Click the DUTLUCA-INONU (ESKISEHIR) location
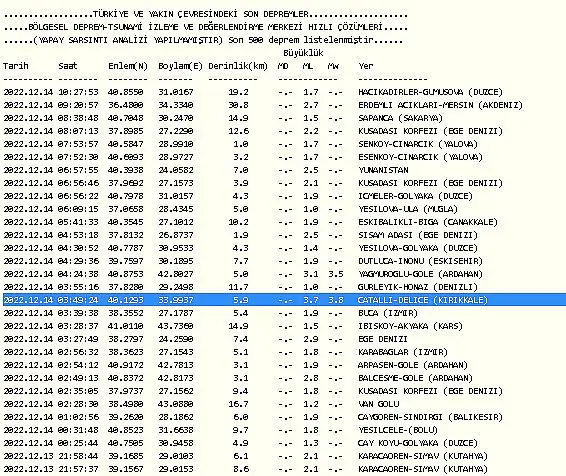Screen dimensions: 566x476 point(420,261)
